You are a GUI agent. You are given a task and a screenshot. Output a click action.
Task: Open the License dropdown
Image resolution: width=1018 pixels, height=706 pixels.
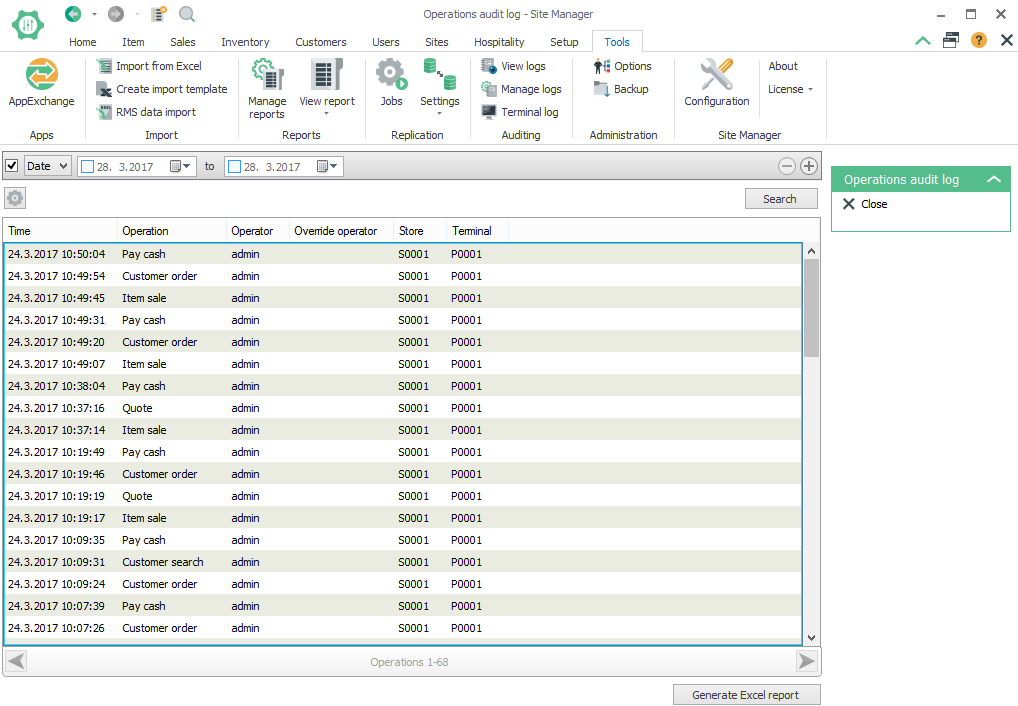(791, 88)
